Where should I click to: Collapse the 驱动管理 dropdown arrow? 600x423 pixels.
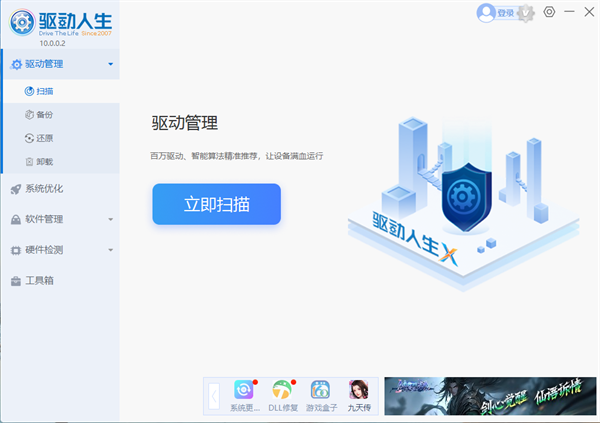[x=111, y=64]
